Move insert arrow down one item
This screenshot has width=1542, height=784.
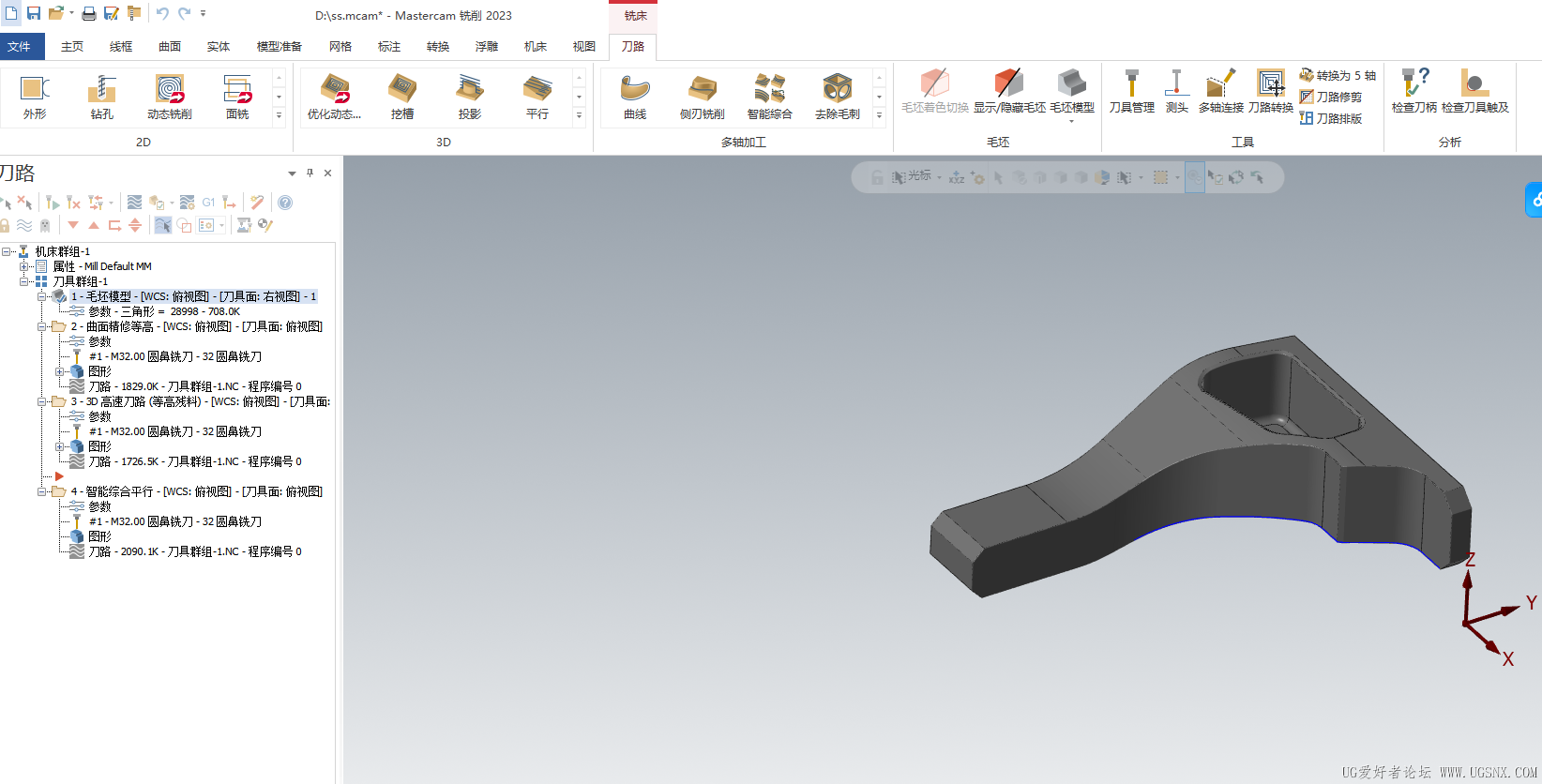tap(73, 225)
